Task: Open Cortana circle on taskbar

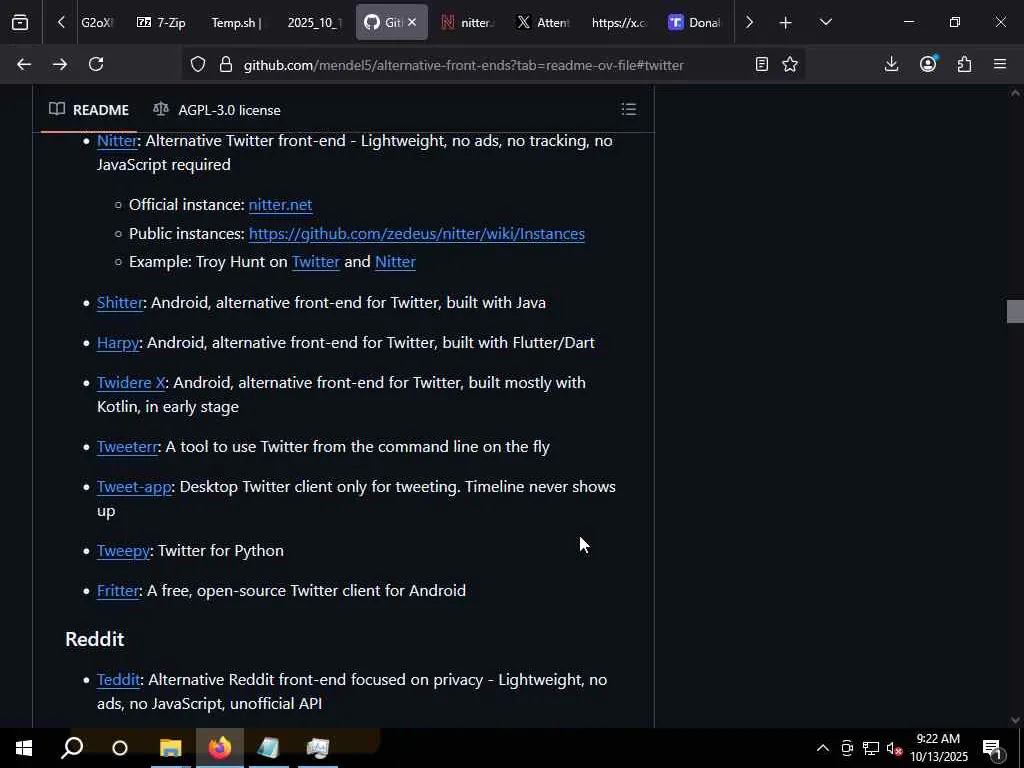Action: click(x=120, y=748)
